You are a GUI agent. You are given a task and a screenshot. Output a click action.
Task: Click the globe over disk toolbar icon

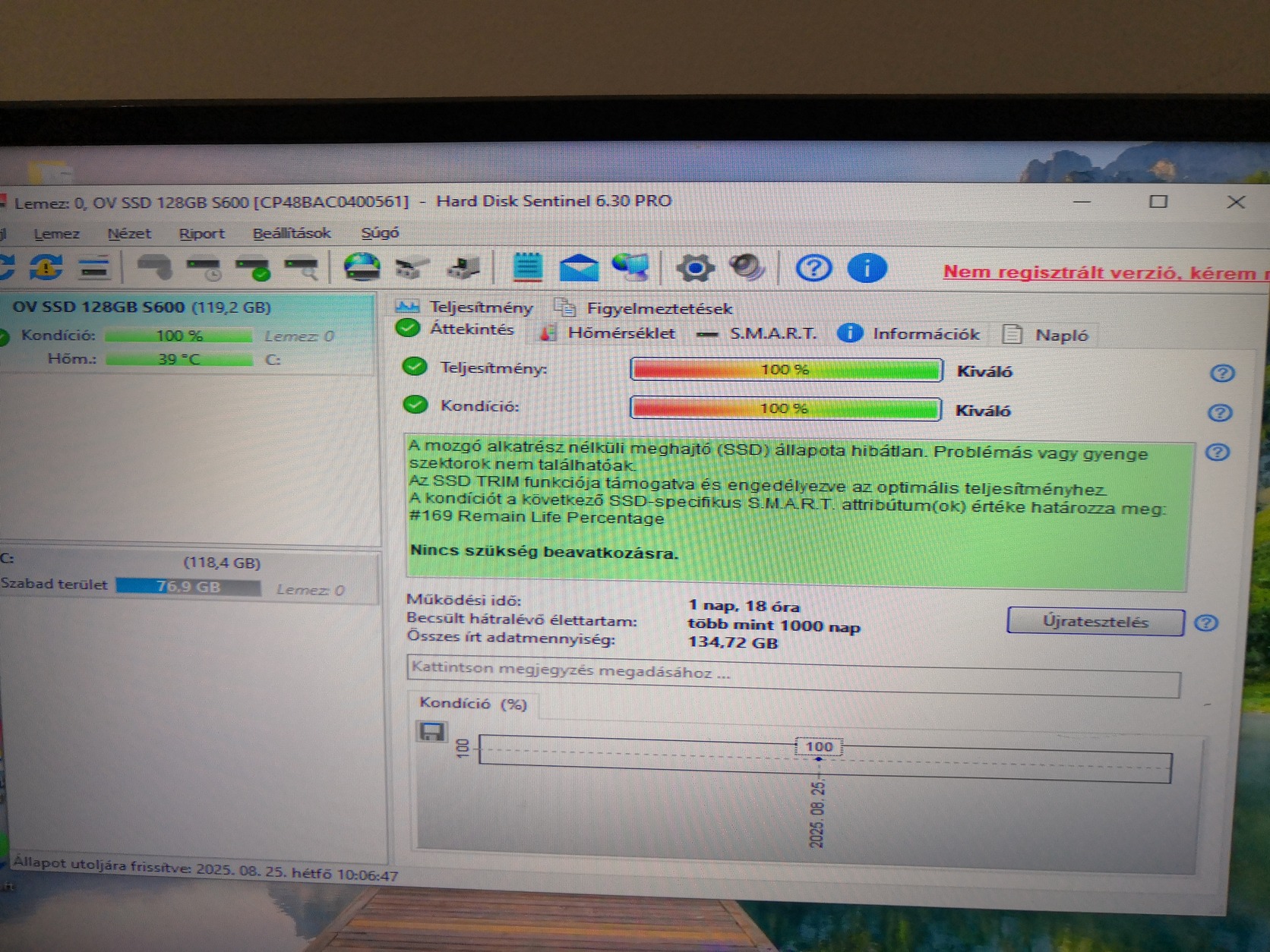362,267
